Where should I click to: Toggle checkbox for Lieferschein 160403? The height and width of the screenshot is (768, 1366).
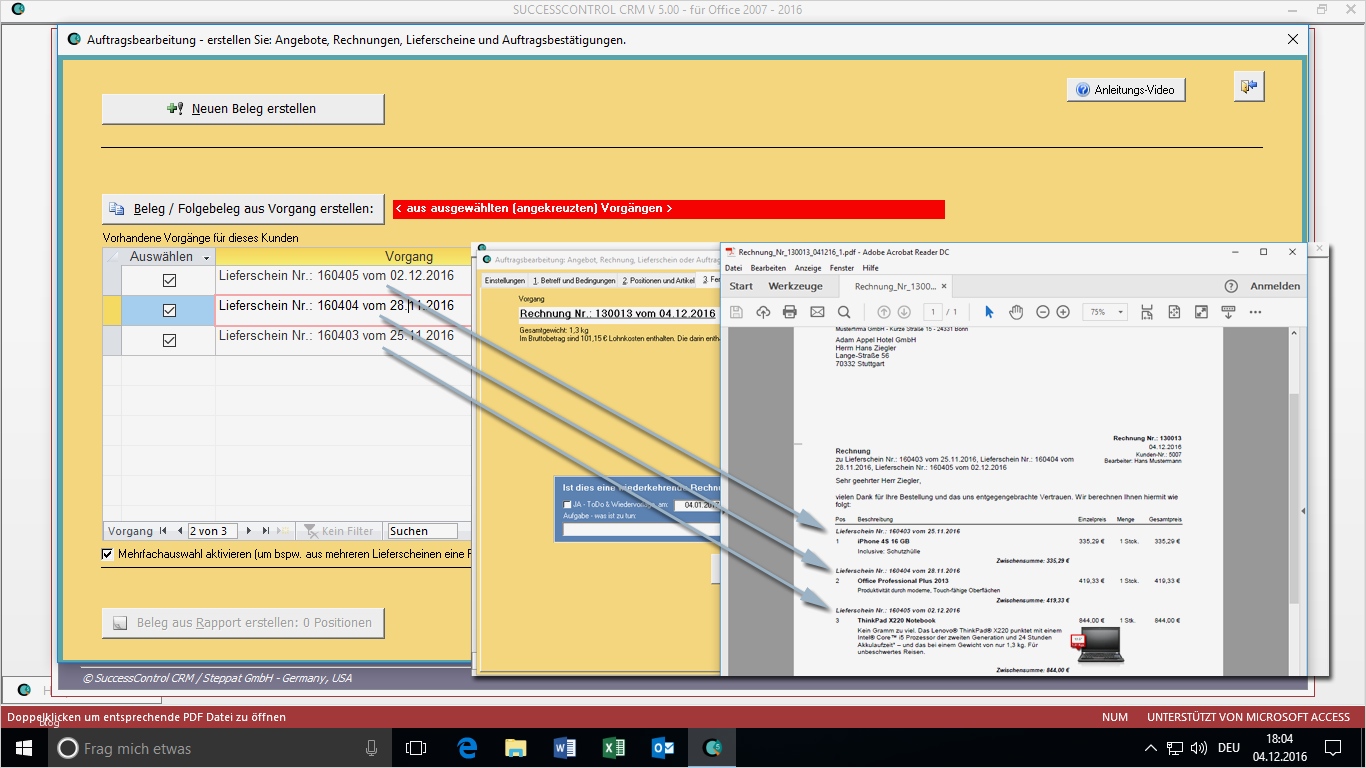click(169, 340)
